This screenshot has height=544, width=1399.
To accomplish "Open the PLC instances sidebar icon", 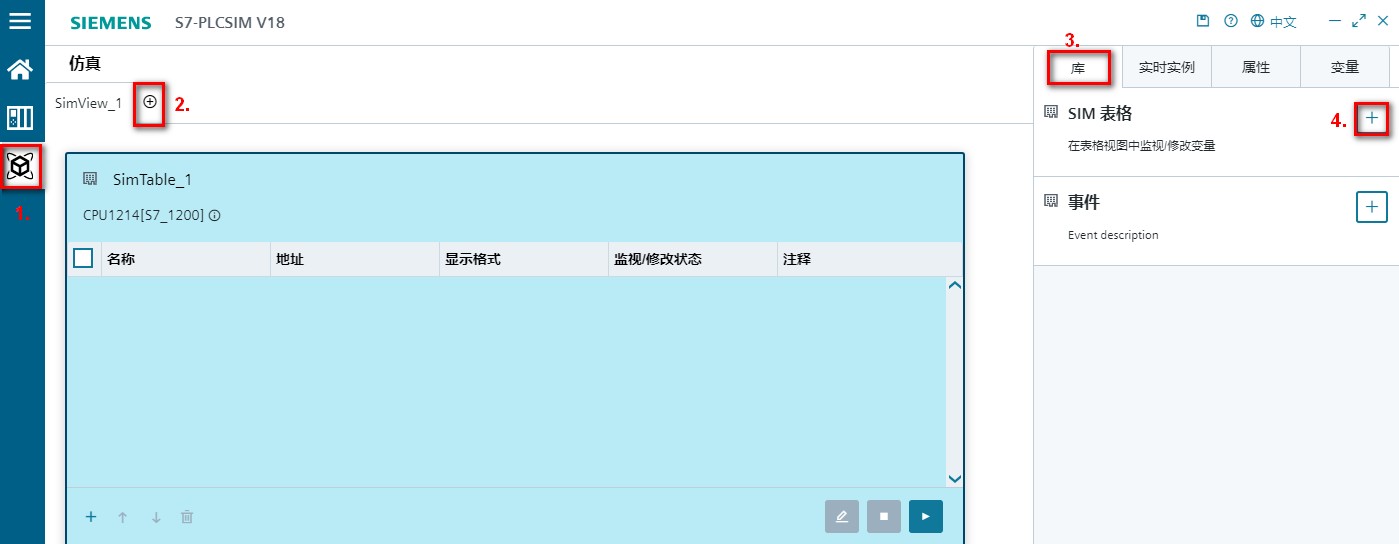I will [x=20, y=118].
